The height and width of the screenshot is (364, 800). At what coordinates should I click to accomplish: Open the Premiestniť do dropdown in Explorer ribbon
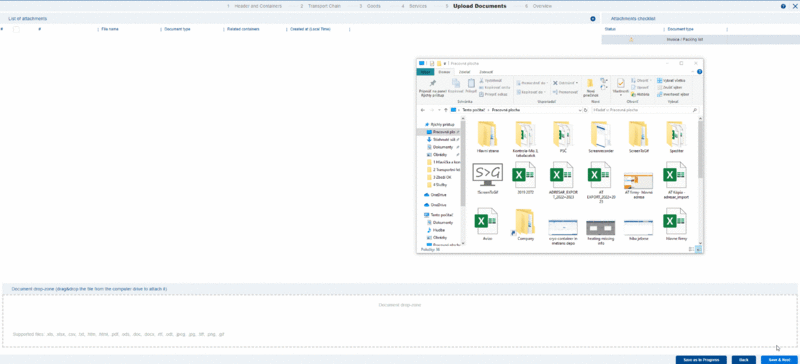[x=533, y=83]
